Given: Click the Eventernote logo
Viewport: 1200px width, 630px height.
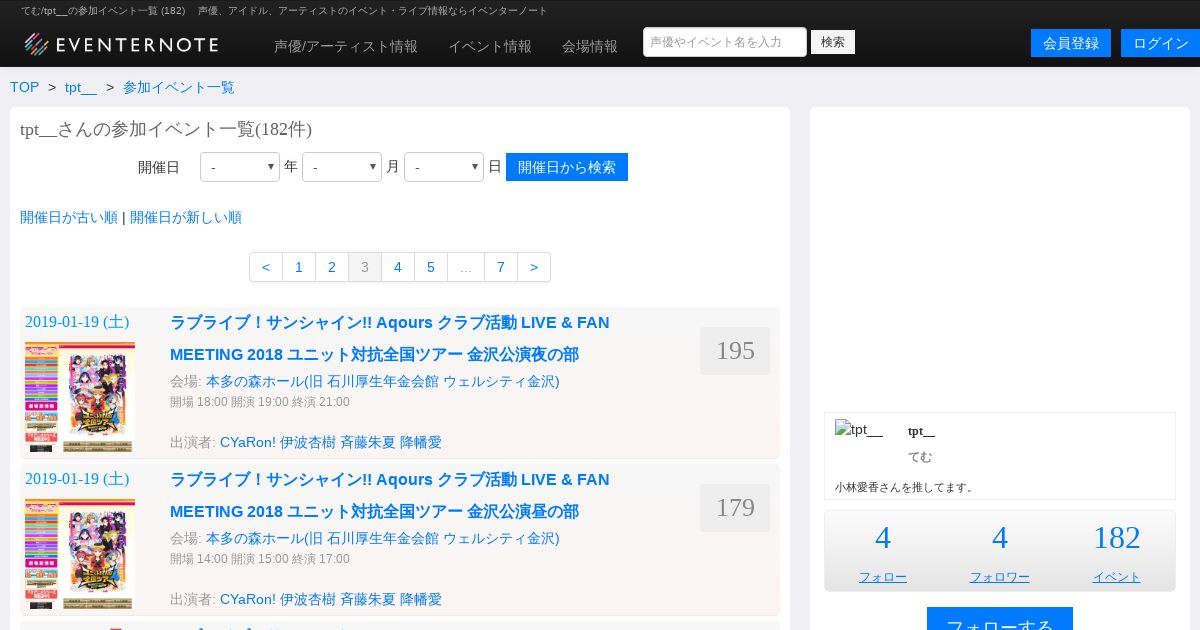Looking at the screenshot, I should pyautogui.click(x=121, y=44).
